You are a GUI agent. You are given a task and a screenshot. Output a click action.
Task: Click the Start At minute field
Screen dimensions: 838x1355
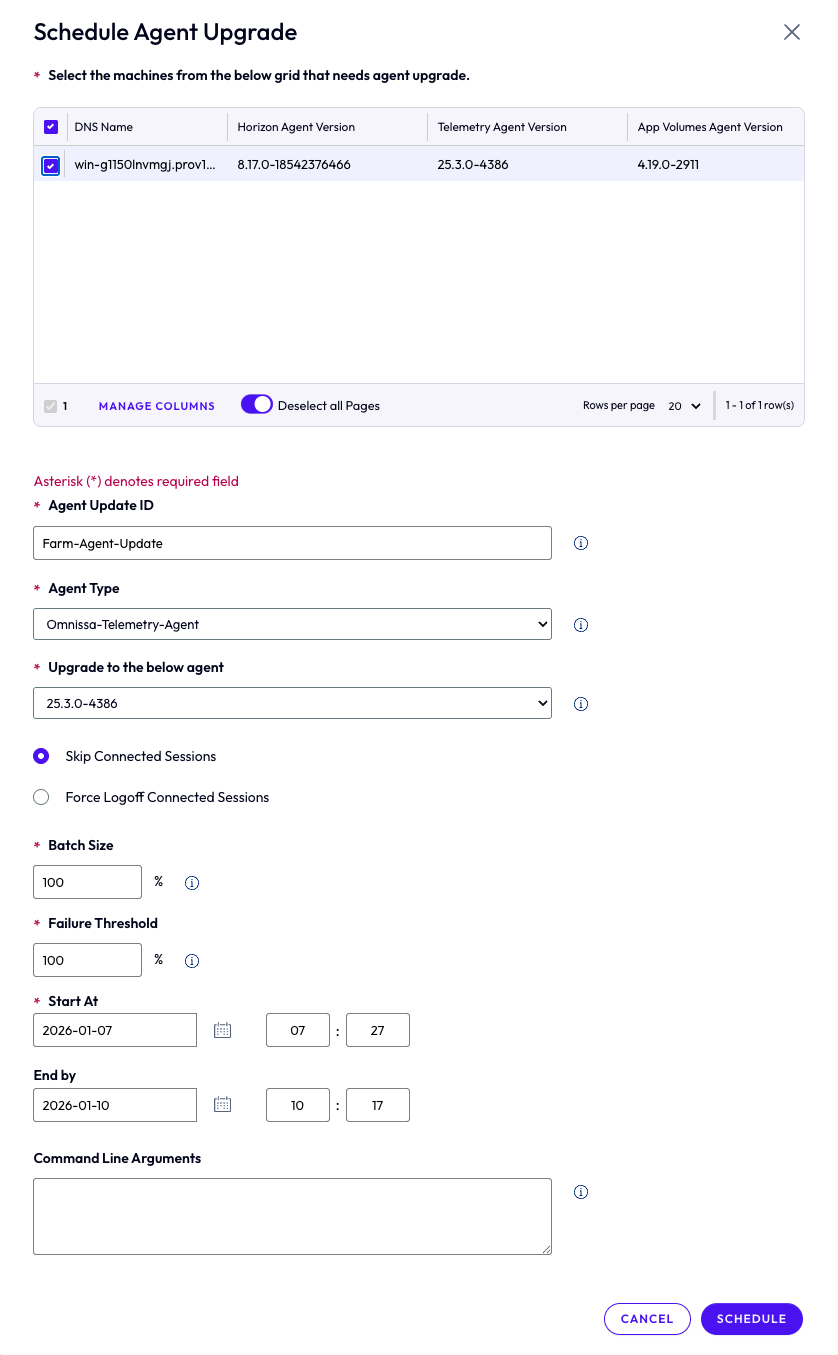pos(378,1030)
